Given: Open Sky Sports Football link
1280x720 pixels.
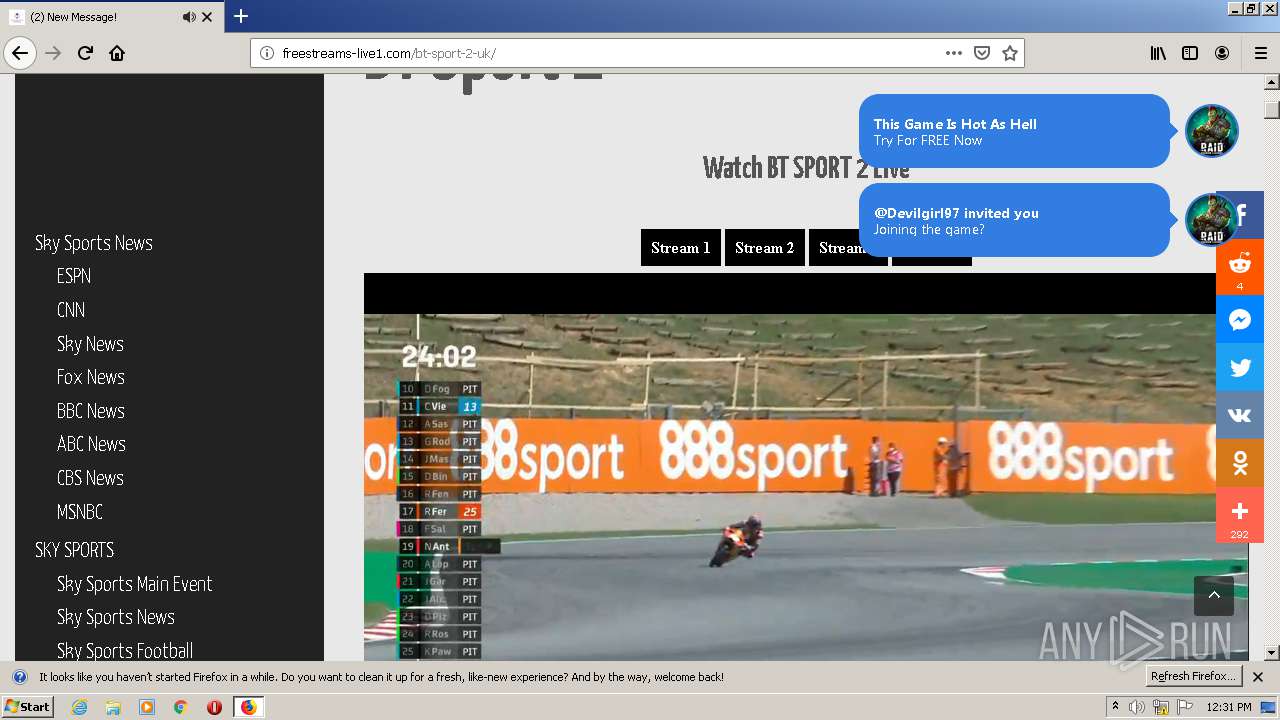Looking at the screenshot, I should [125, 651].
